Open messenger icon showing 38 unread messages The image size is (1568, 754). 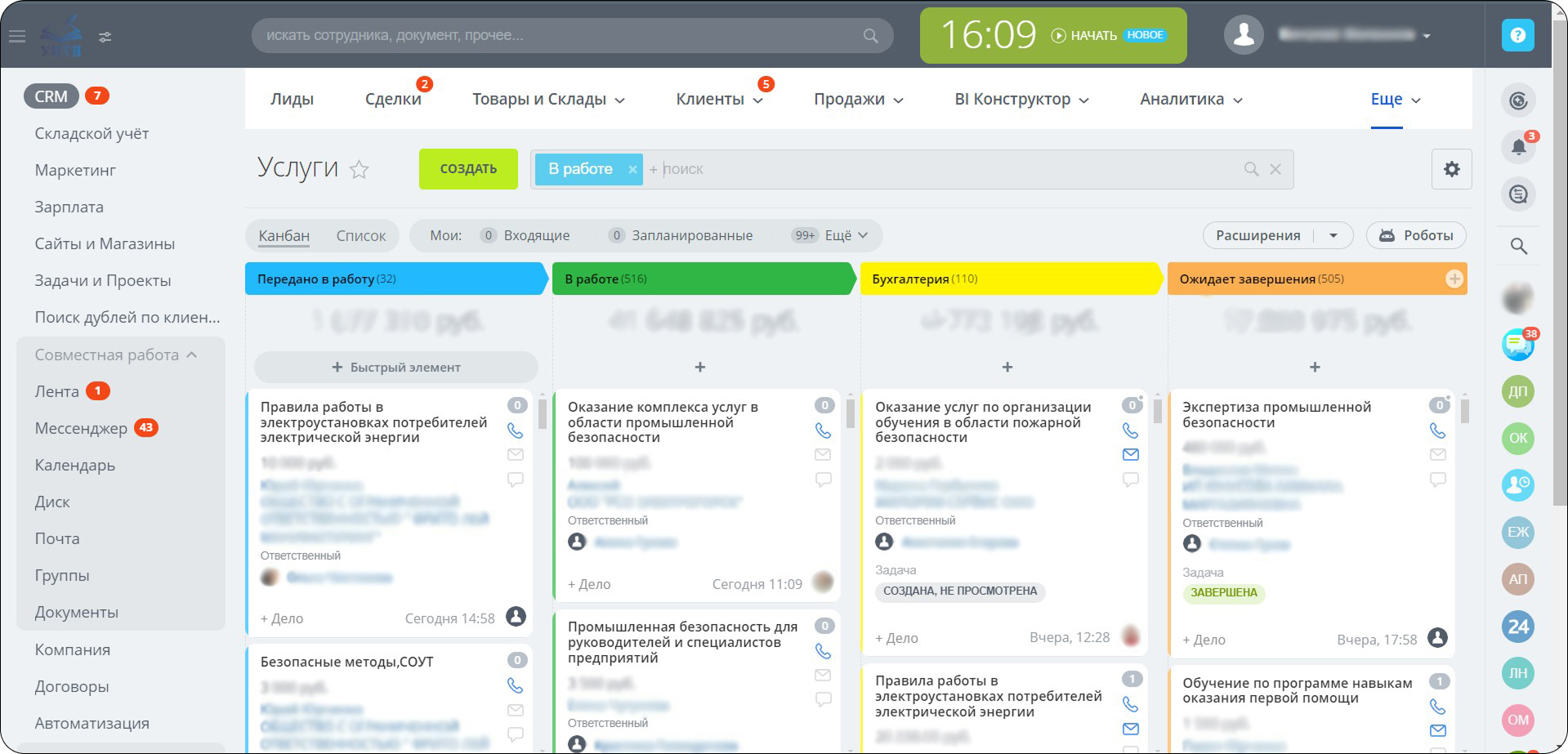tap(1517, 345)
